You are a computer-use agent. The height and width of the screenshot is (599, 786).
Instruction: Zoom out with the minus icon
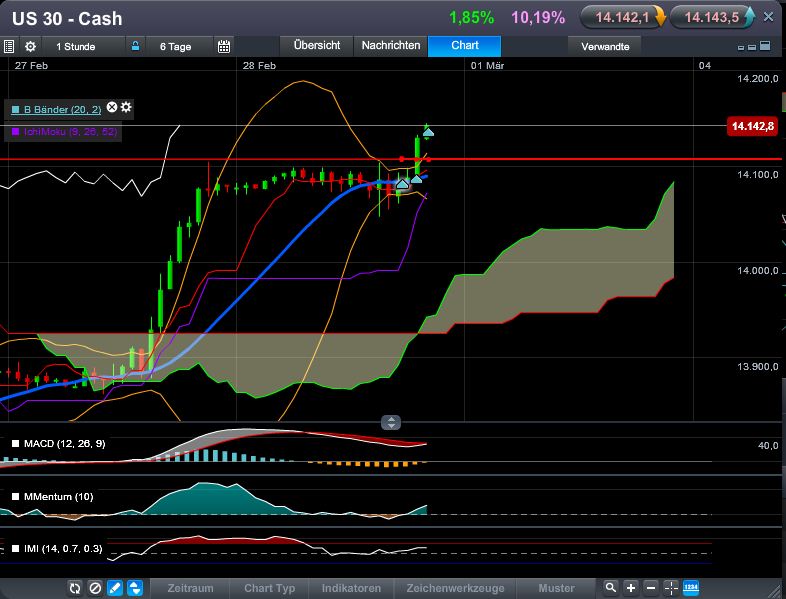tap(651, 587)
